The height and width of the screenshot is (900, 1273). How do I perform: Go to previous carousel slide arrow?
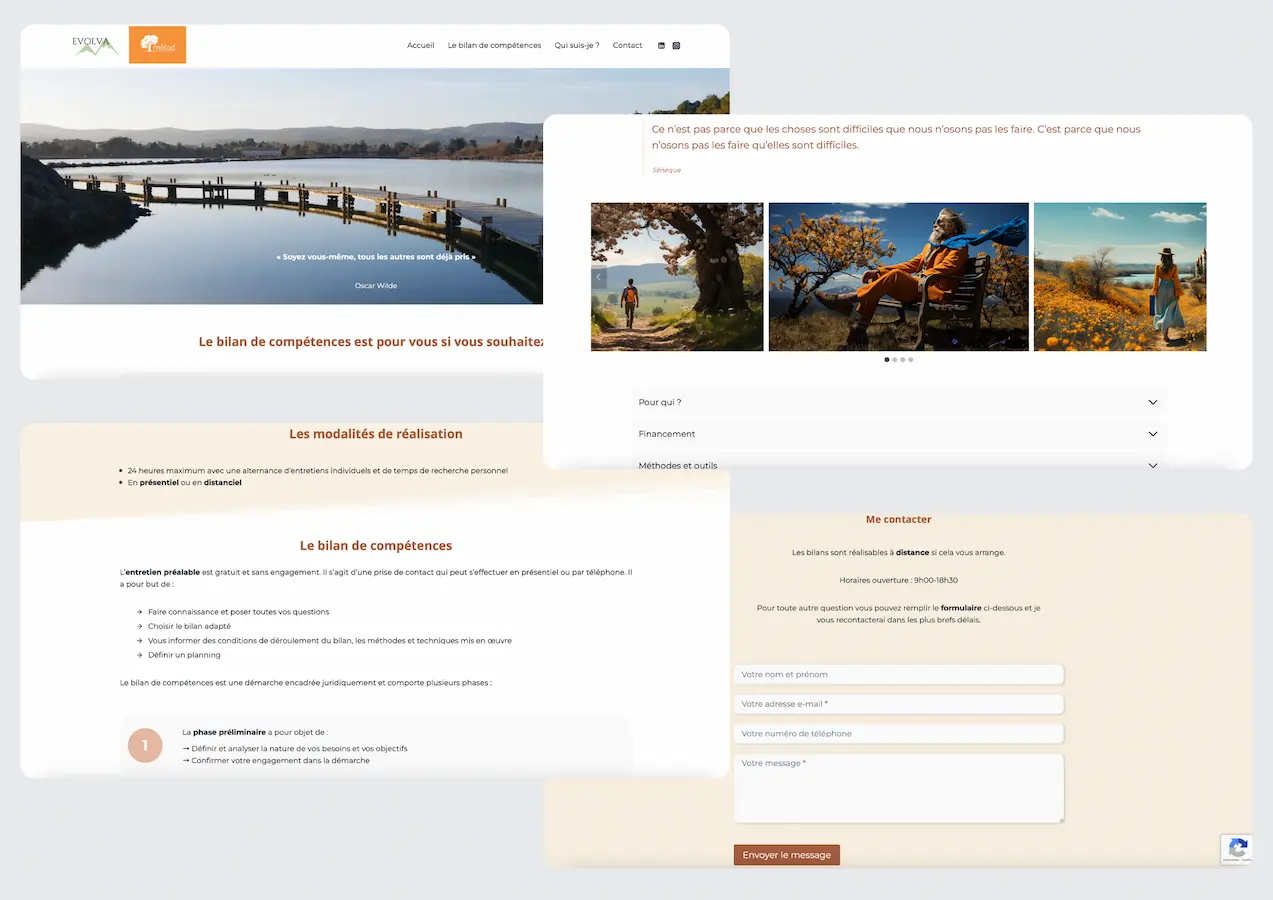pos(599,277)
